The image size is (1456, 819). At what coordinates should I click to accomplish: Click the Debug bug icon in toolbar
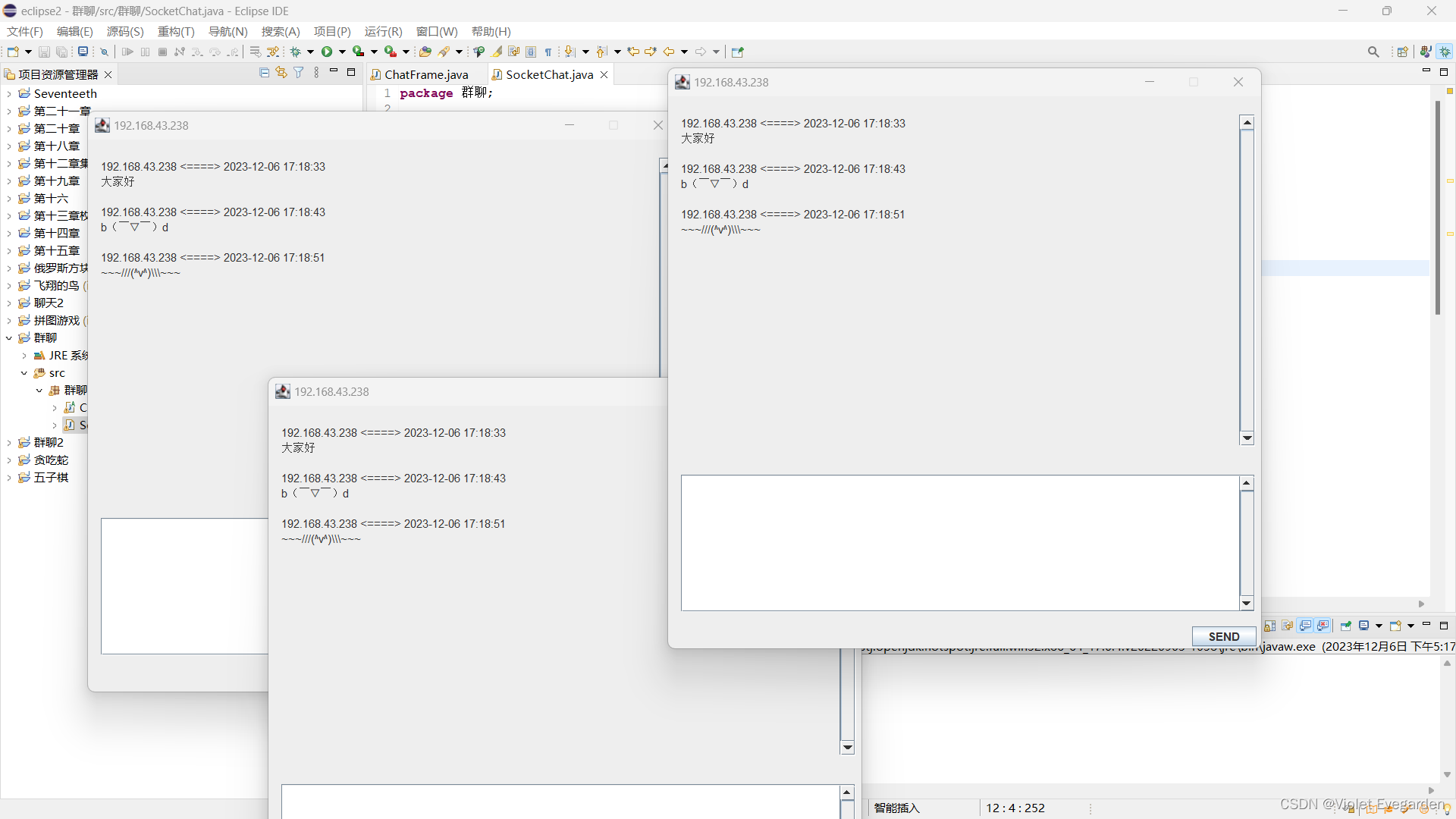(x=296, y=52)
